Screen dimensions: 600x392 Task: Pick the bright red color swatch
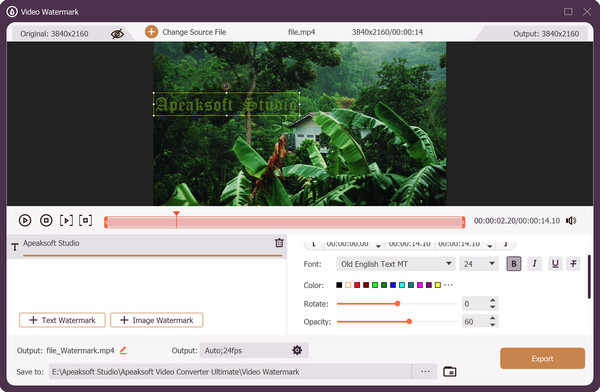click(357, 285)
